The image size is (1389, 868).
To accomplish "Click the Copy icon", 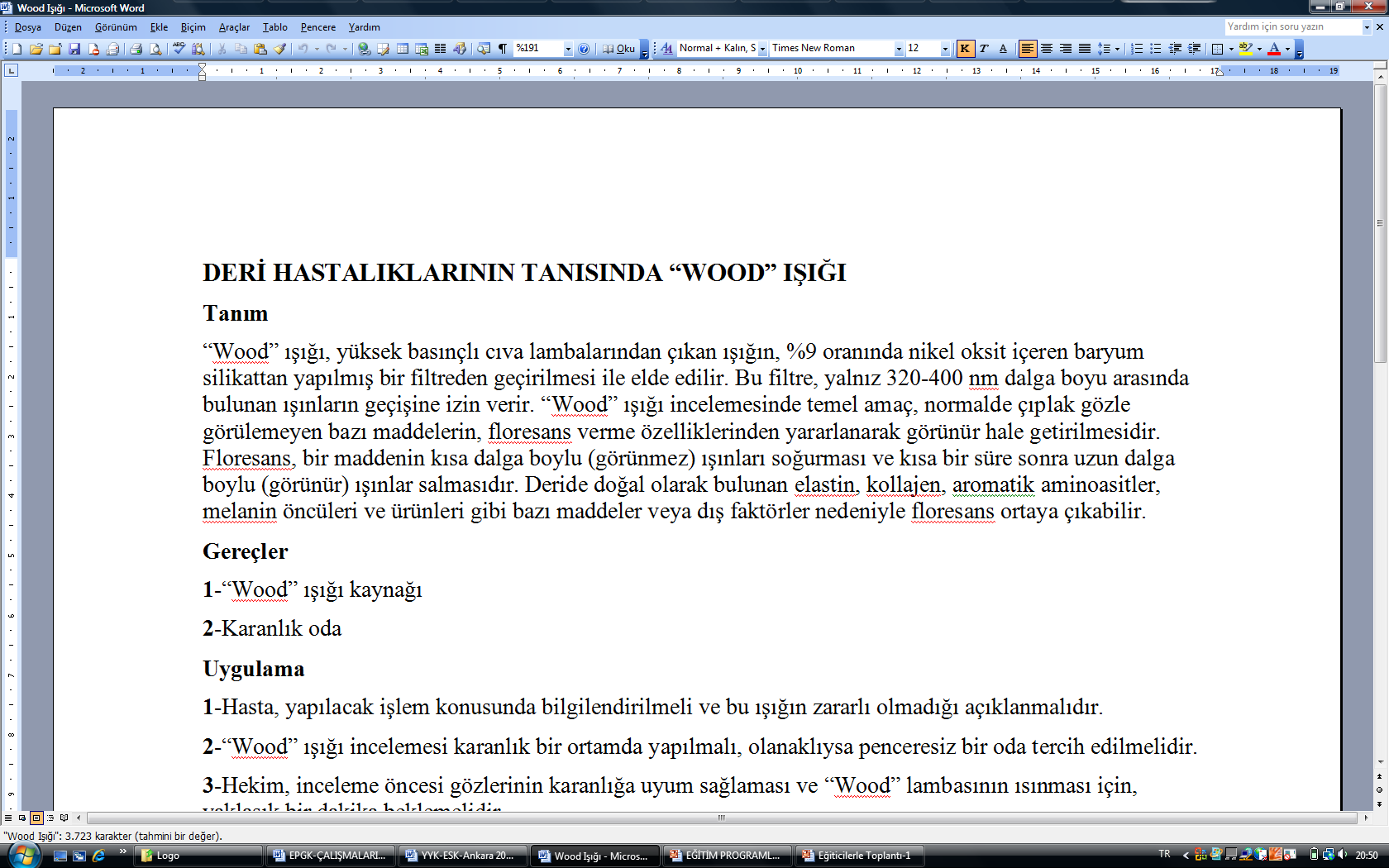I will [241, 49].
